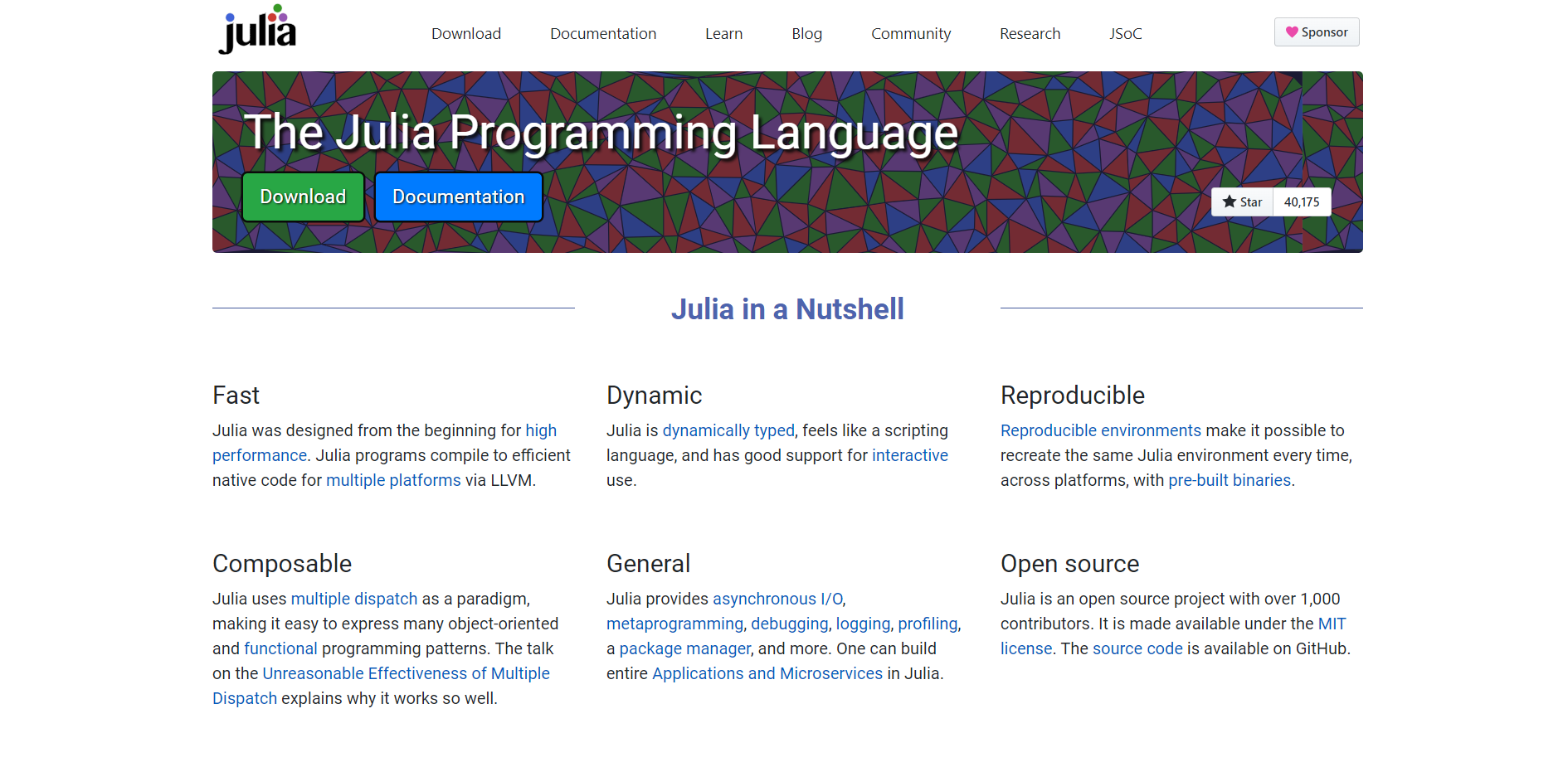
Task: Follow the 'pre-built binaries' link
Action: (1230, 480)
